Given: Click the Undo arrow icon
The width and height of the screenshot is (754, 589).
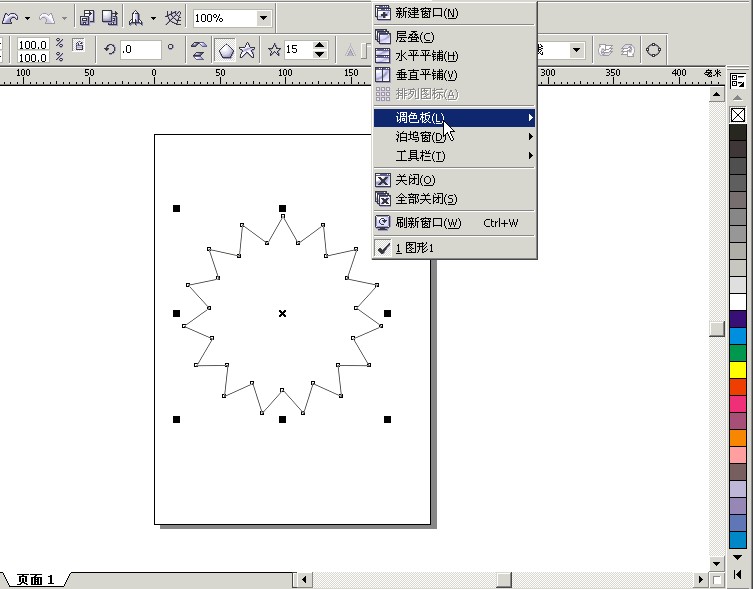Looking at the screenshot, I should 11,18.
